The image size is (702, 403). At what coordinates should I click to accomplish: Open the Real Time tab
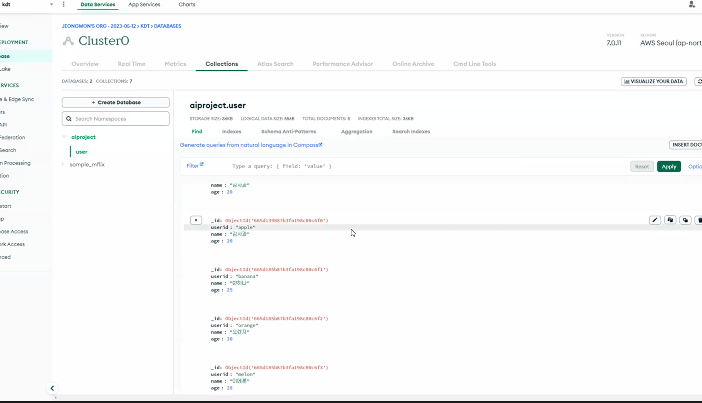tap(132, 64)
